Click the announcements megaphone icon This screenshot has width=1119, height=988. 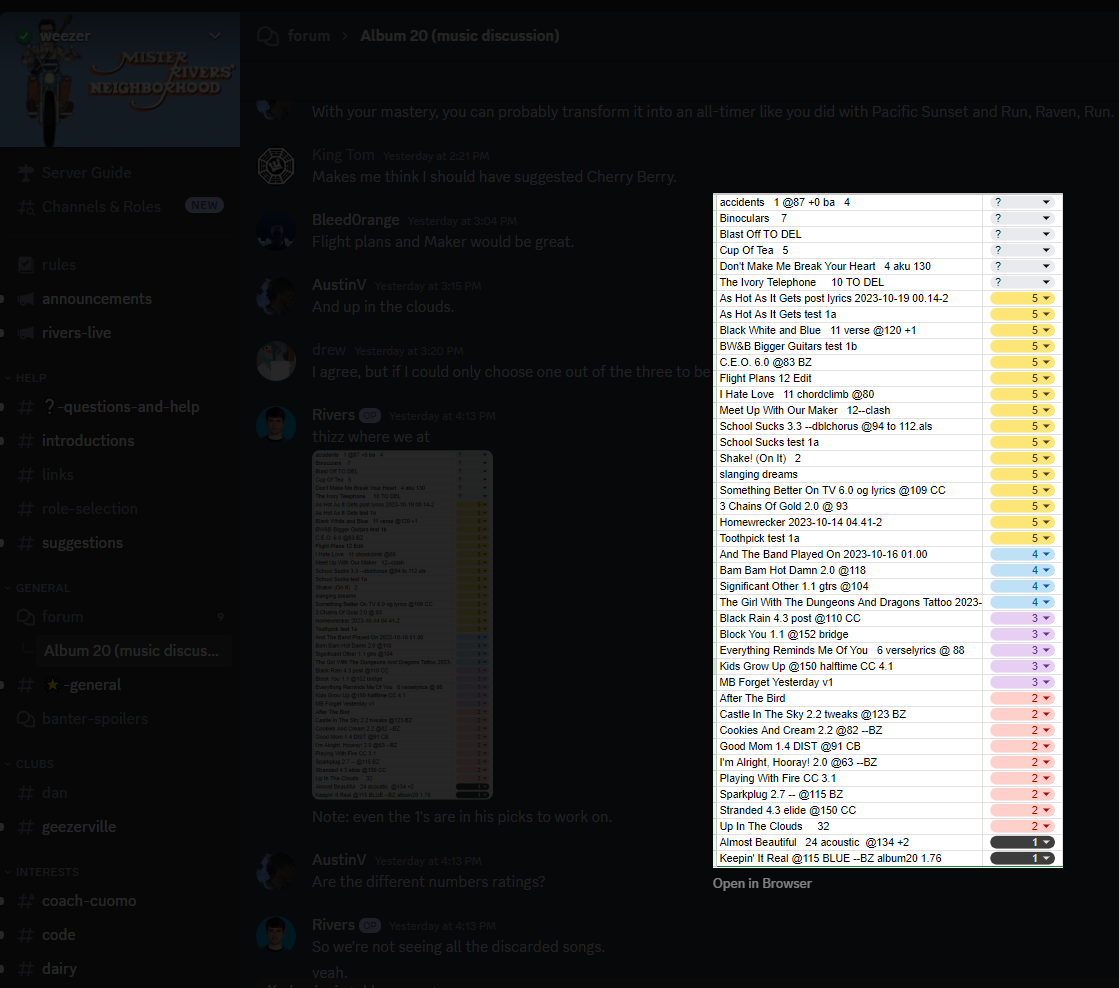(25, 299)
